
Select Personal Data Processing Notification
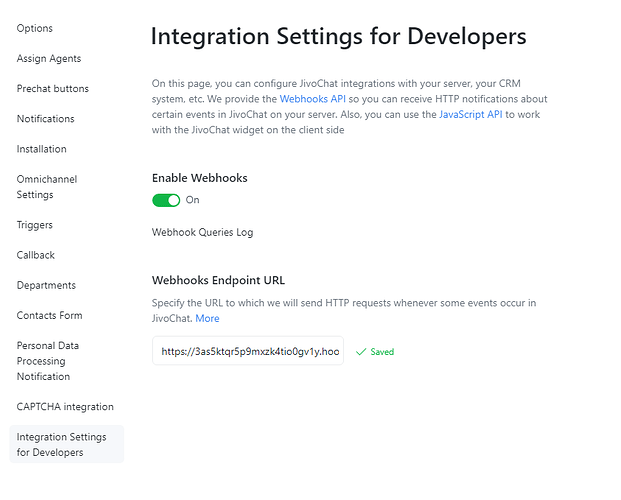48,361
